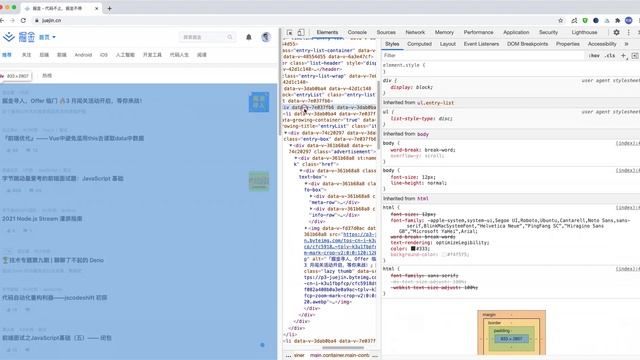
Task: Click the iOS category link
Action: 104,55
